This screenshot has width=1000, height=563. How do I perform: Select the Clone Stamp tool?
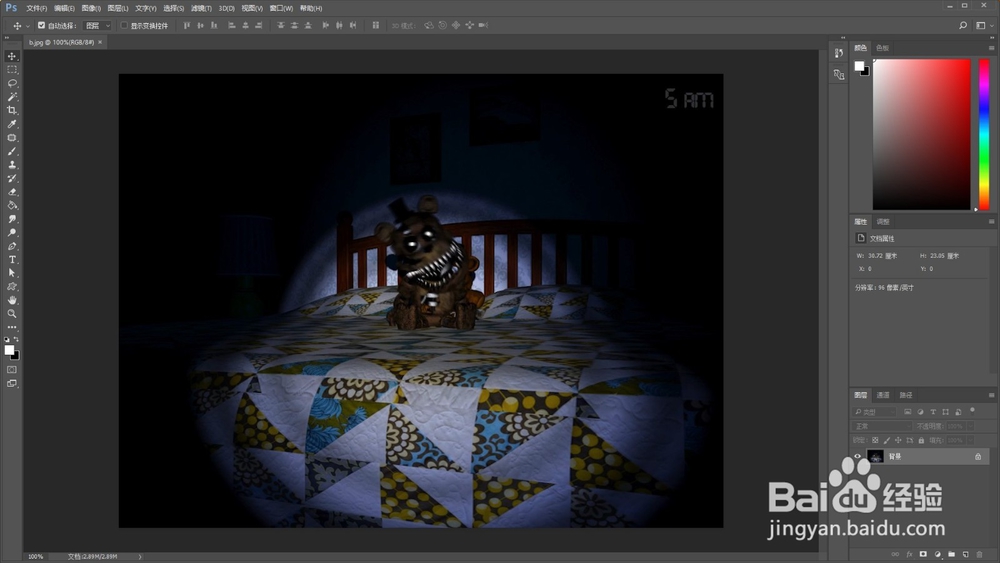(11, 165)
